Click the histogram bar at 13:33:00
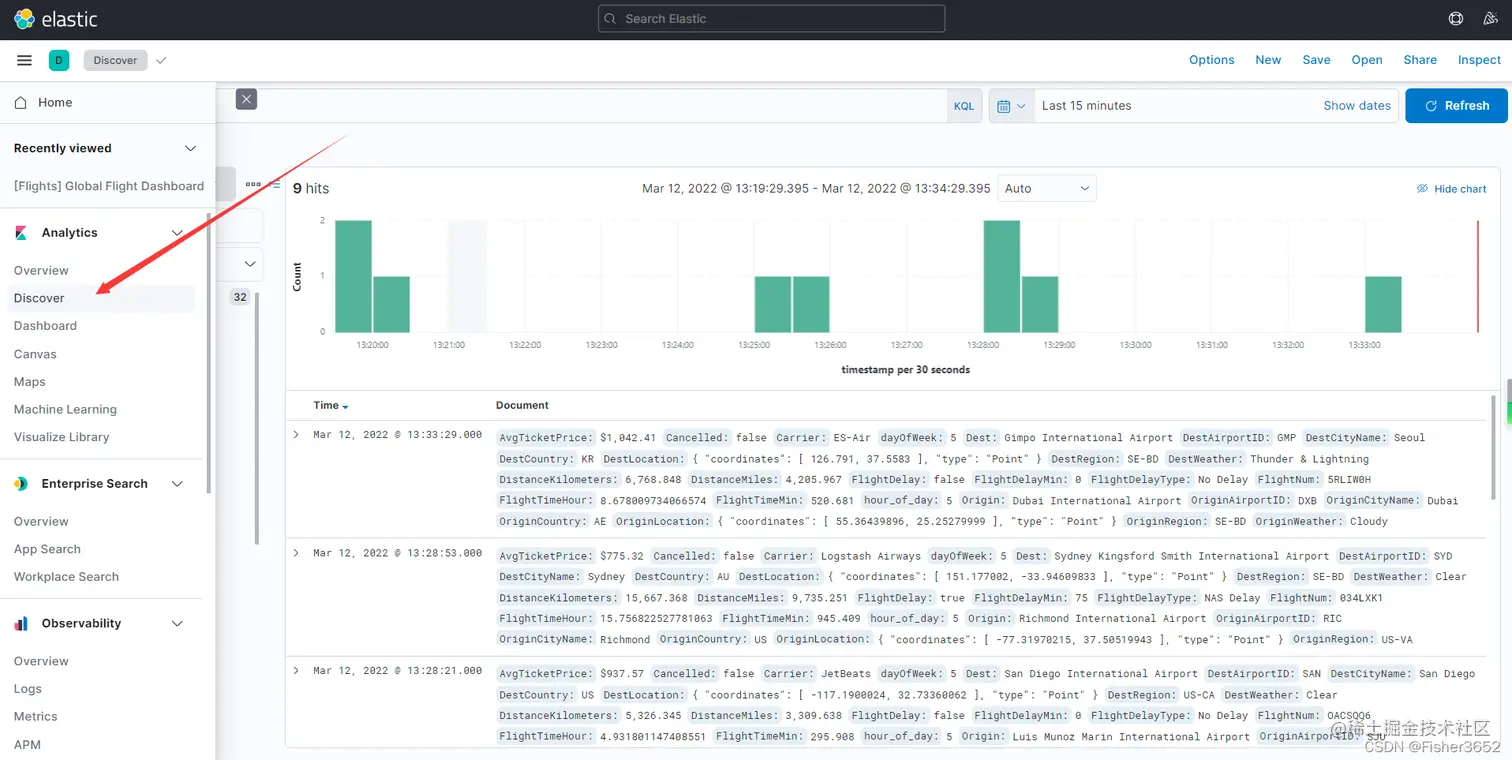This screenshot has height=760, width=1512. pyautogui.click(x=1383, y=304)
